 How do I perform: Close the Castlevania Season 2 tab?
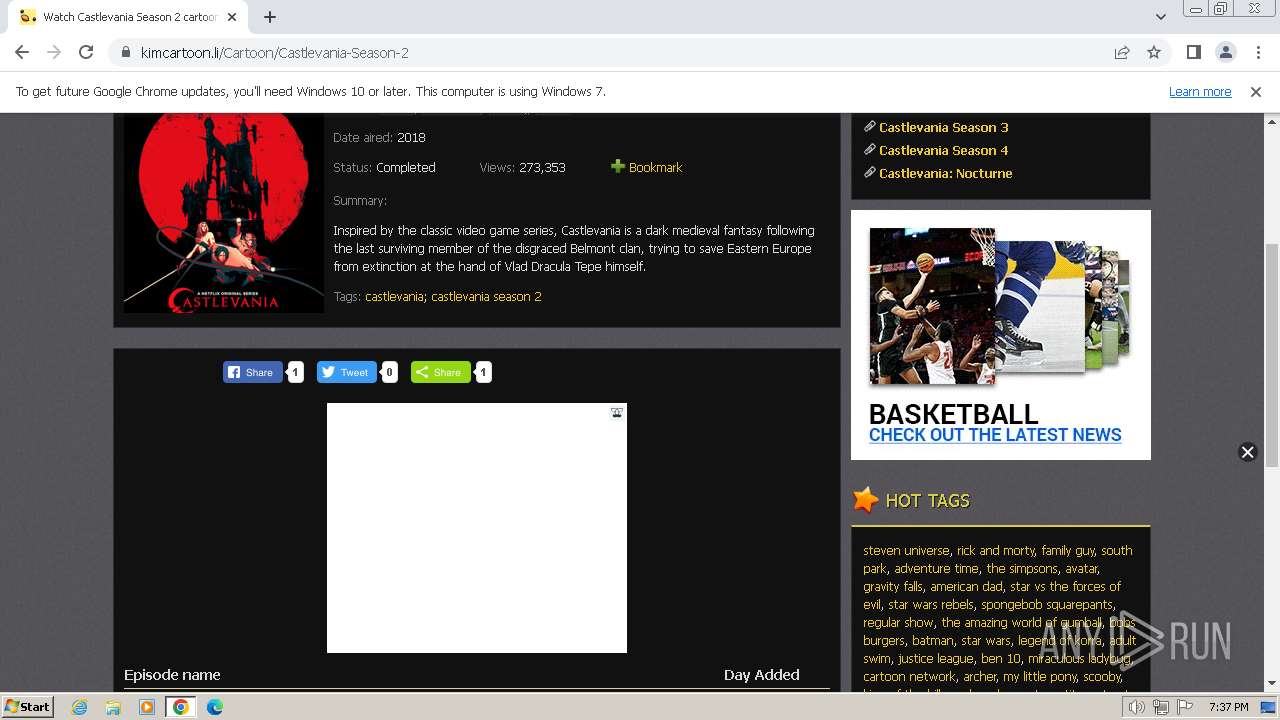[x=232, y=17]
